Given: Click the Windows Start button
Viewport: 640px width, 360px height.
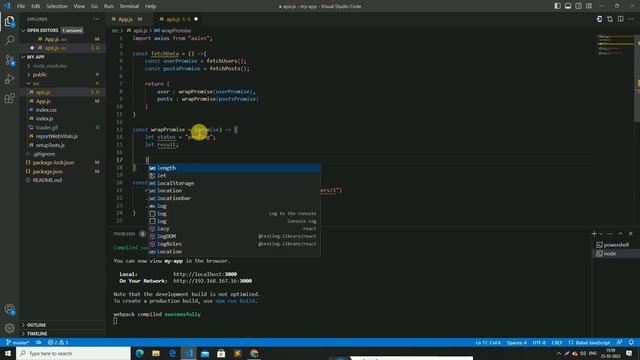Looking at the screenshot, I should [8, 353].
